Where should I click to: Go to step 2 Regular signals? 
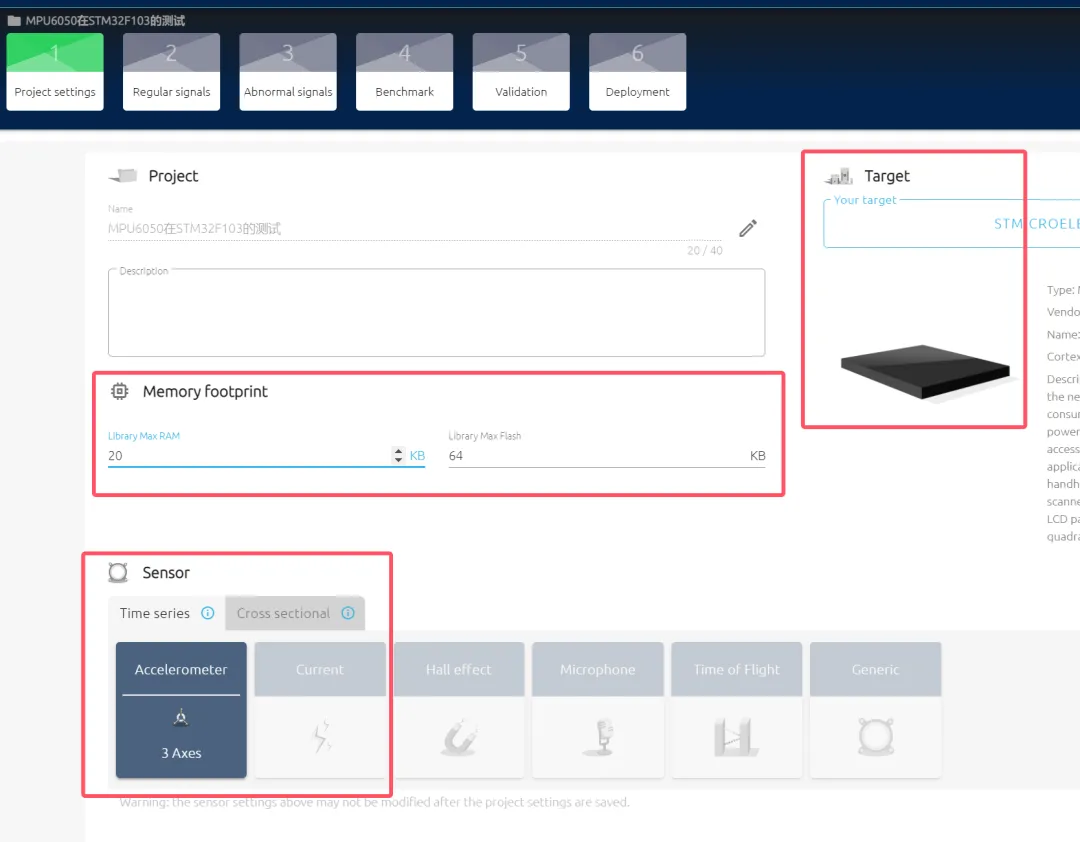pos(172,72)
